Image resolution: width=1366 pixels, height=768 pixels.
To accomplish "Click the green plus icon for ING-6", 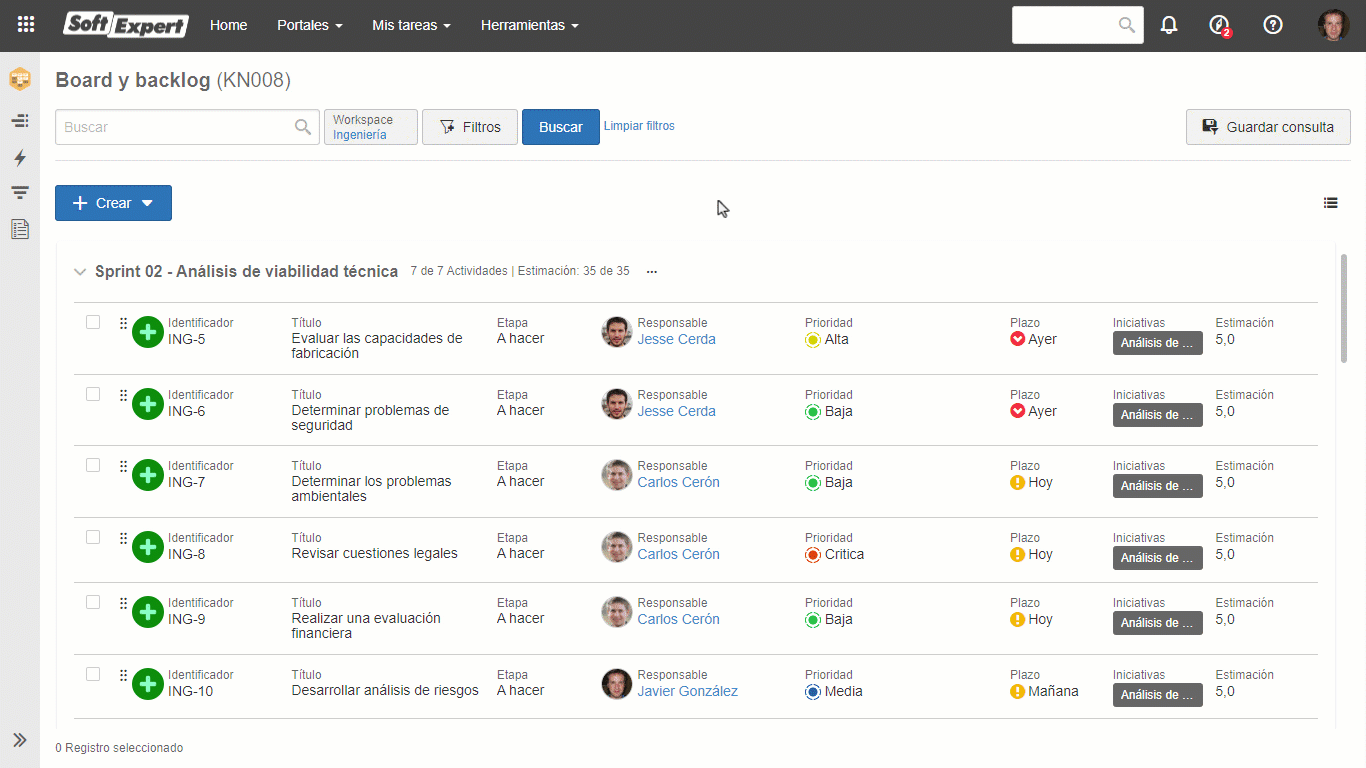I will click(x=148, y=404).
